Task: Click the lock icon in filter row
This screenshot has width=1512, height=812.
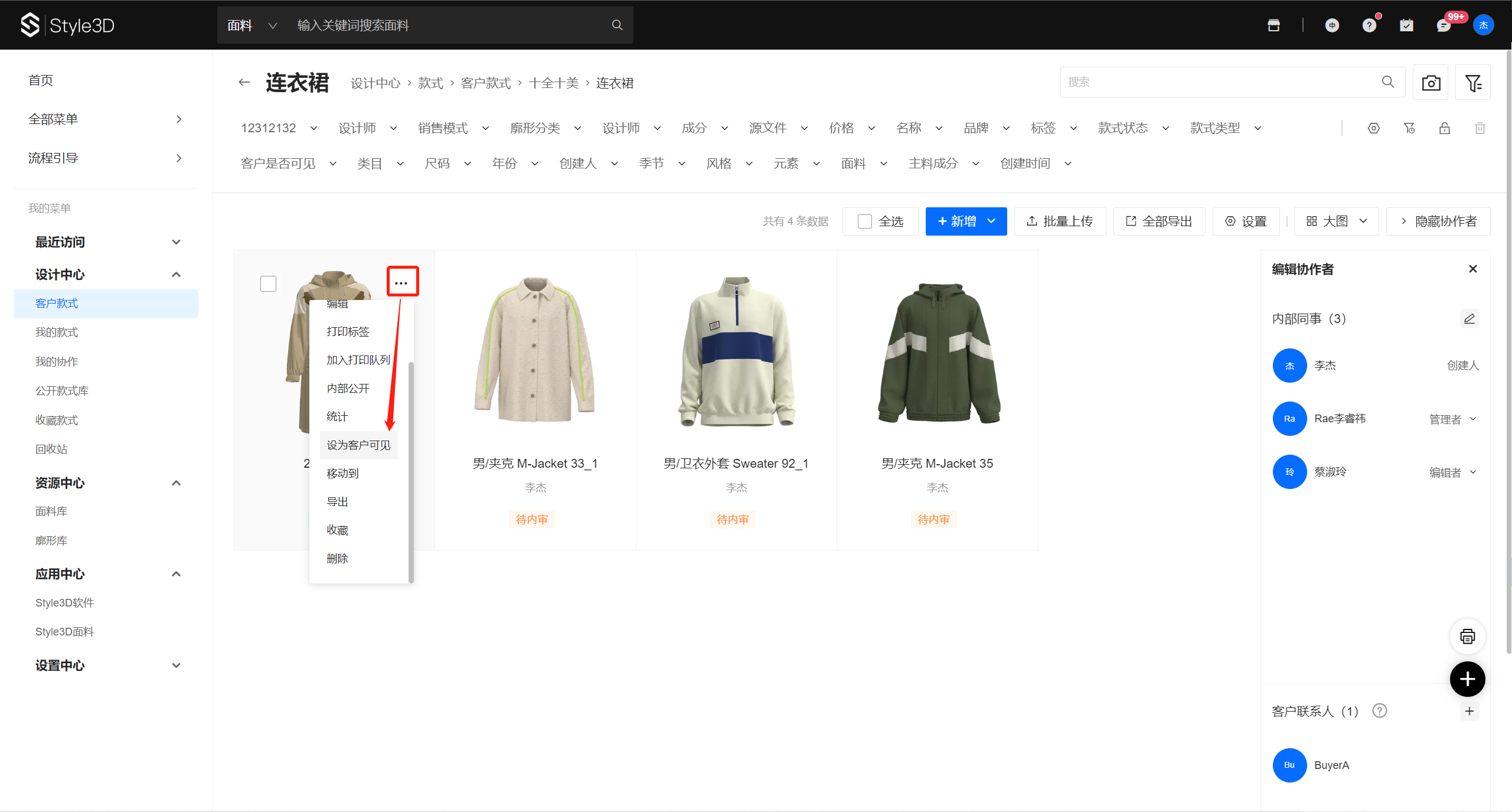Action: pos(1444,128)
